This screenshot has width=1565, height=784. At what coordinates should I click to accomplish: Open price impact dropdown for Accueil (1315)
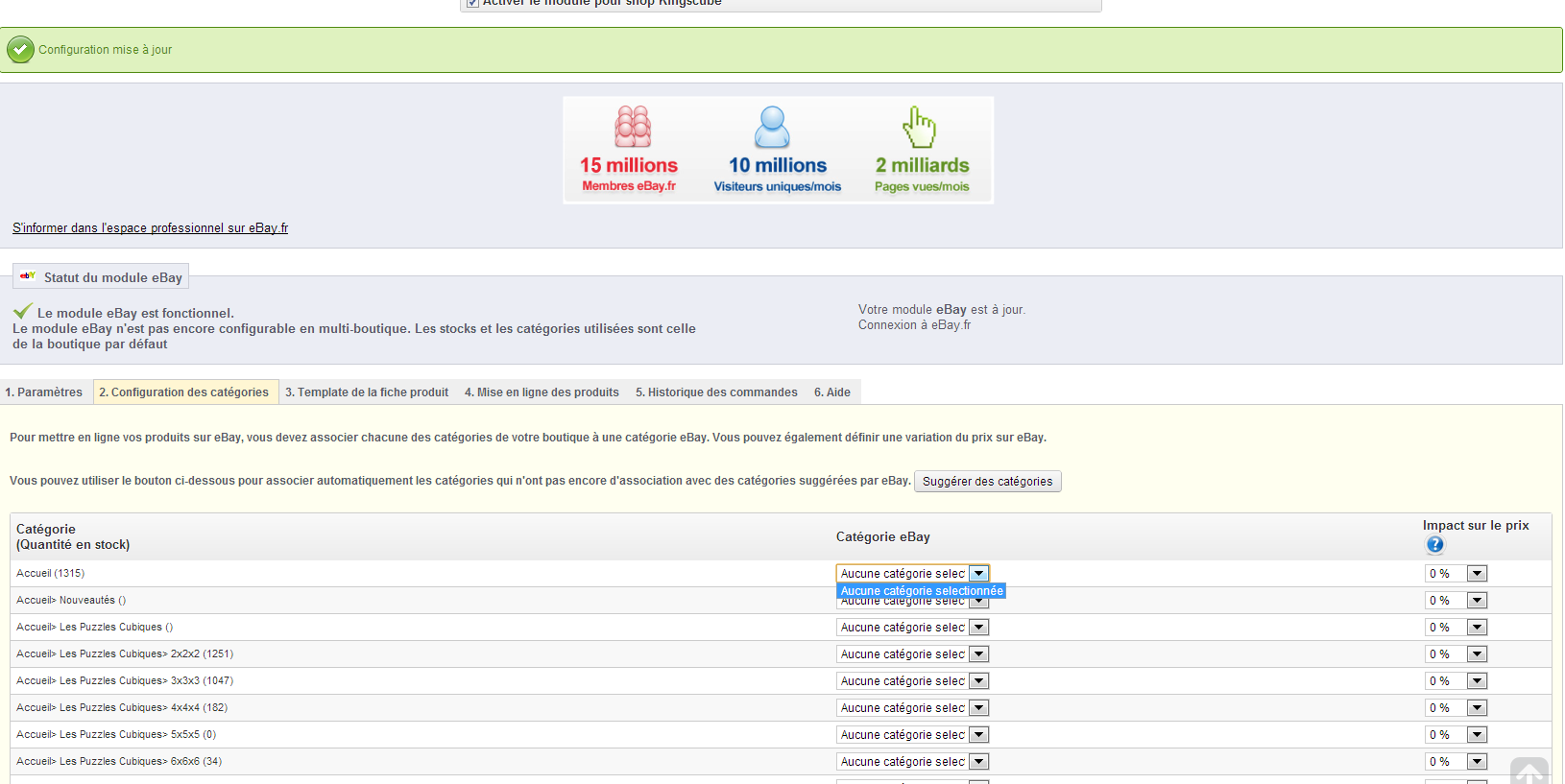coord(1456,574)
